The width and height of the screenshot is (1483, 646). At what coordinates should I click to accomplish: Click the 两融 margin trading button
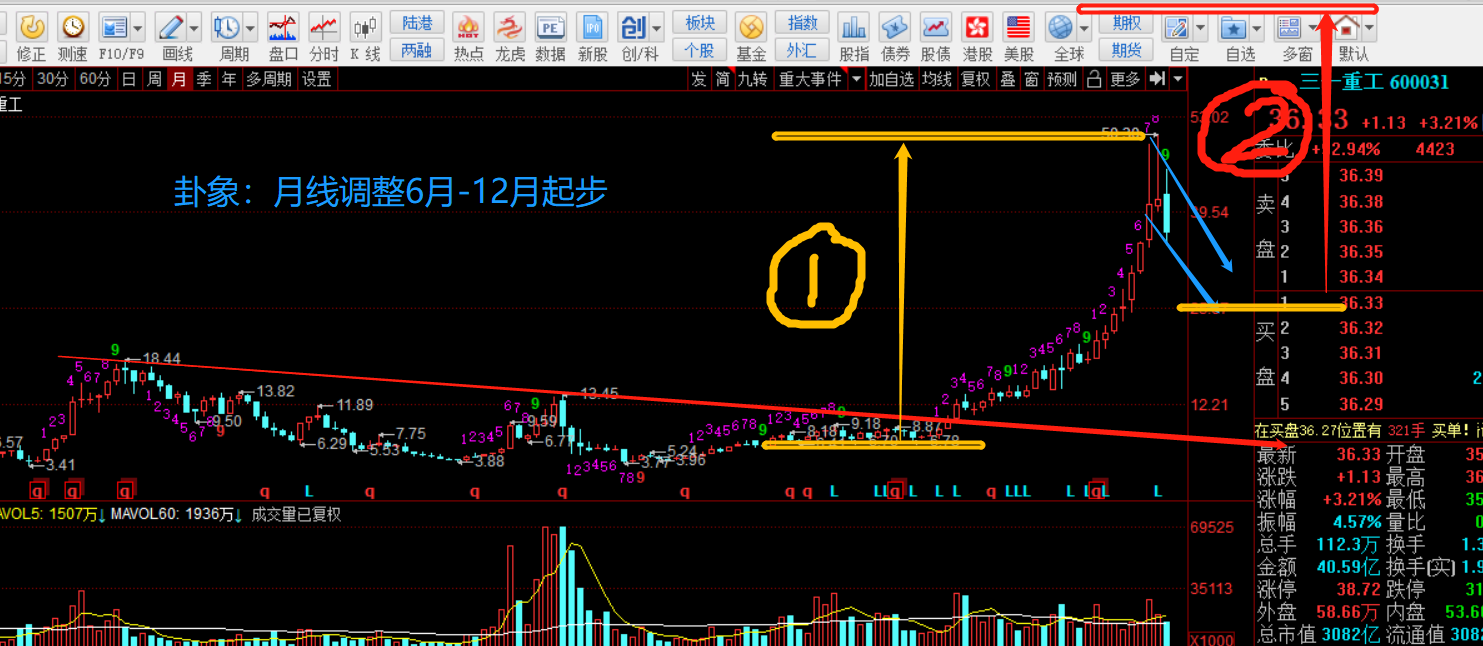coord(416,50)
